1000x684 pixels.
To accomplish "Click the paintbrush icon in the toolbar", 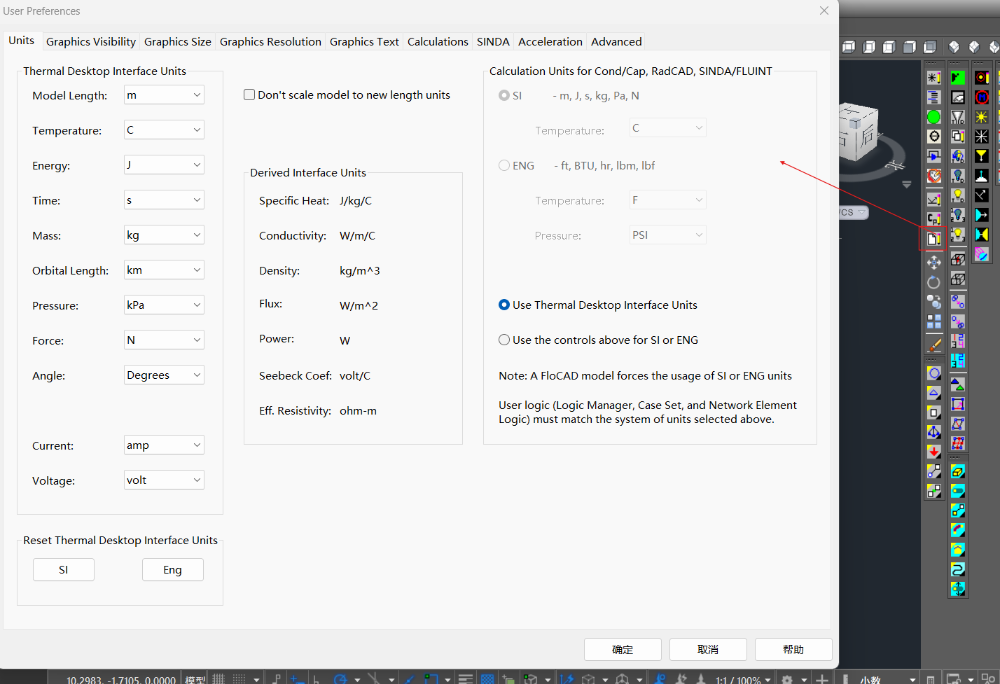I will [933, 344].
